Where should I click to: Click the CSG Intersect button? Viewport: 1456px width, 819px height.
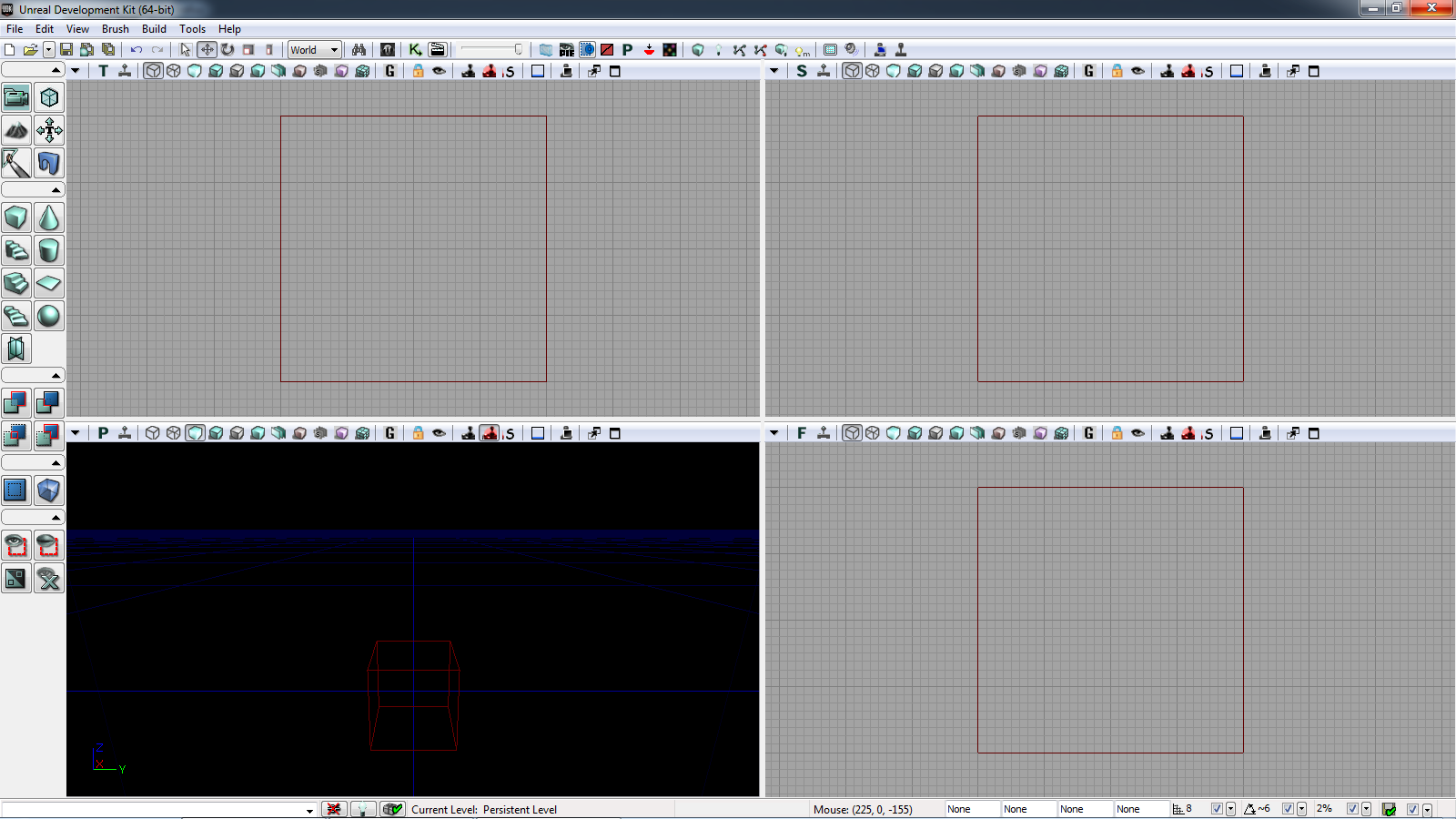15,436
